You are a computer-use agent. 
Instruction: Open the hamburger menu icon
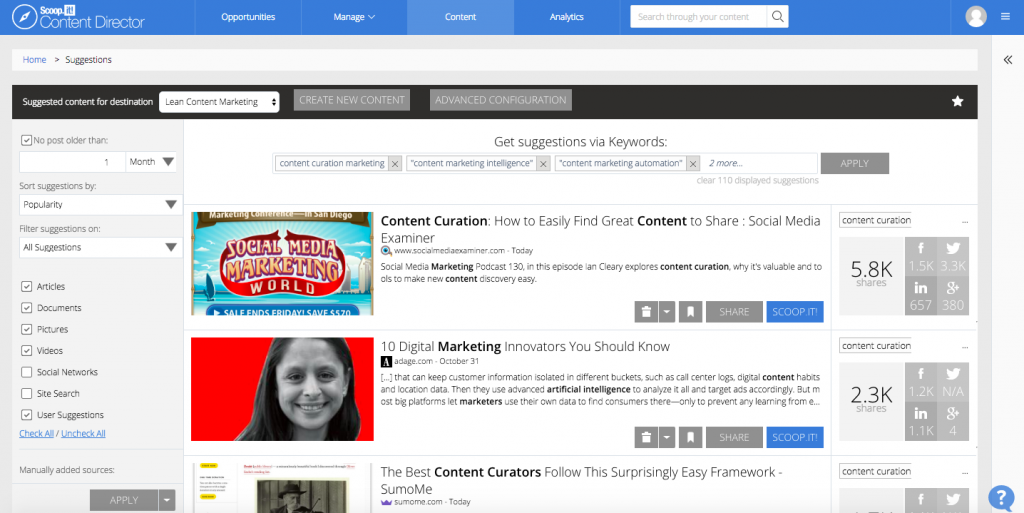1005,17
